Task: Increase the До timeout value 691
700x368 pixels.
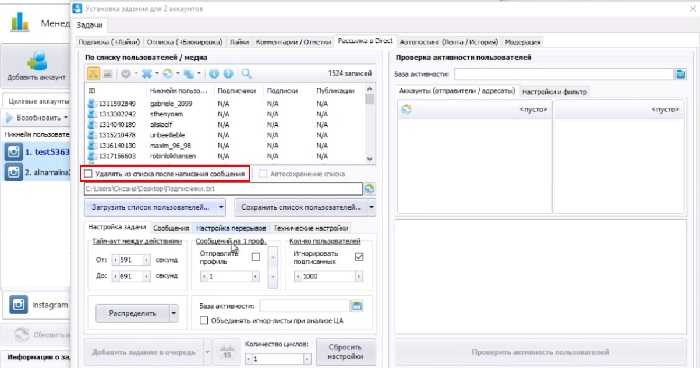Action: pos(146,276)
